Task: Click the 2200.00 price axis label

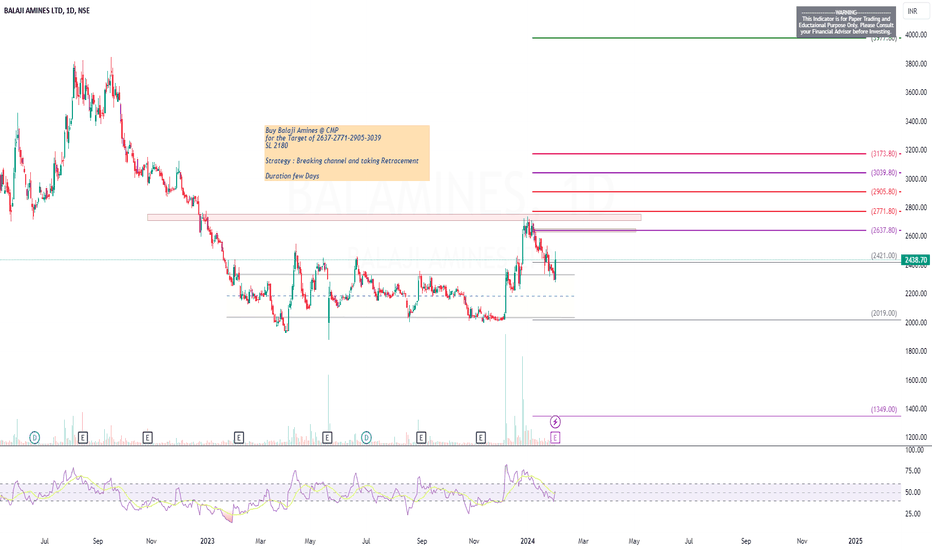Action: click(x=916, y=294)
